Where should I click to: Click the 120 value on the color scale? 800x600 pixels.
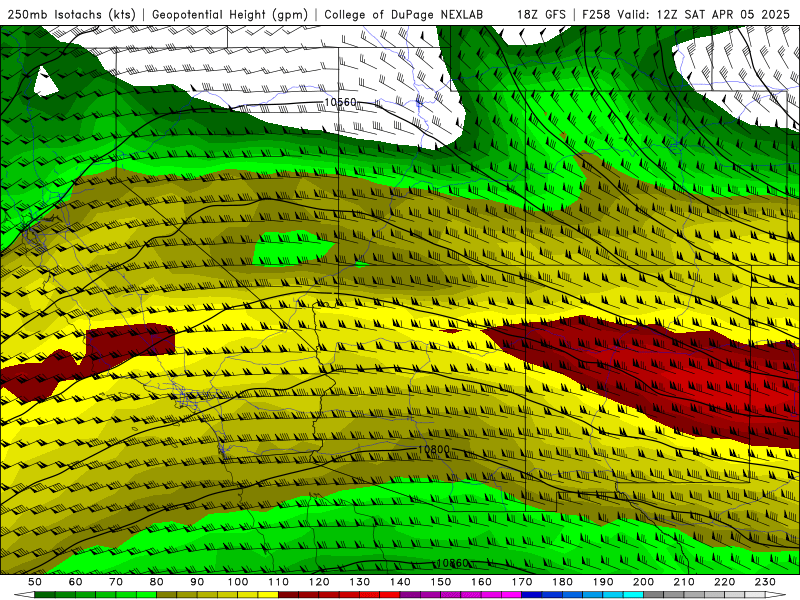pos(319,582)
